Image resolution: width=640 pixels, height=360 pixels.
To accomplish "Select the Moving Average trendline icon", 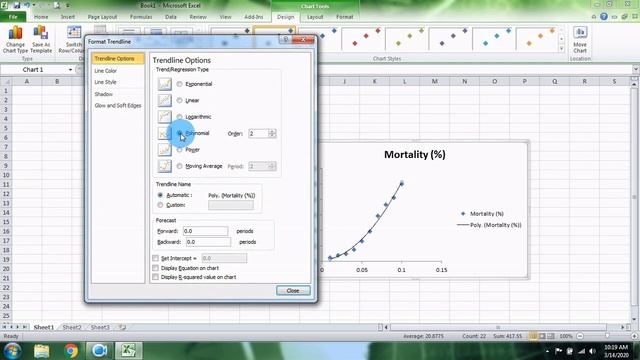I will (x=164, y=166).
